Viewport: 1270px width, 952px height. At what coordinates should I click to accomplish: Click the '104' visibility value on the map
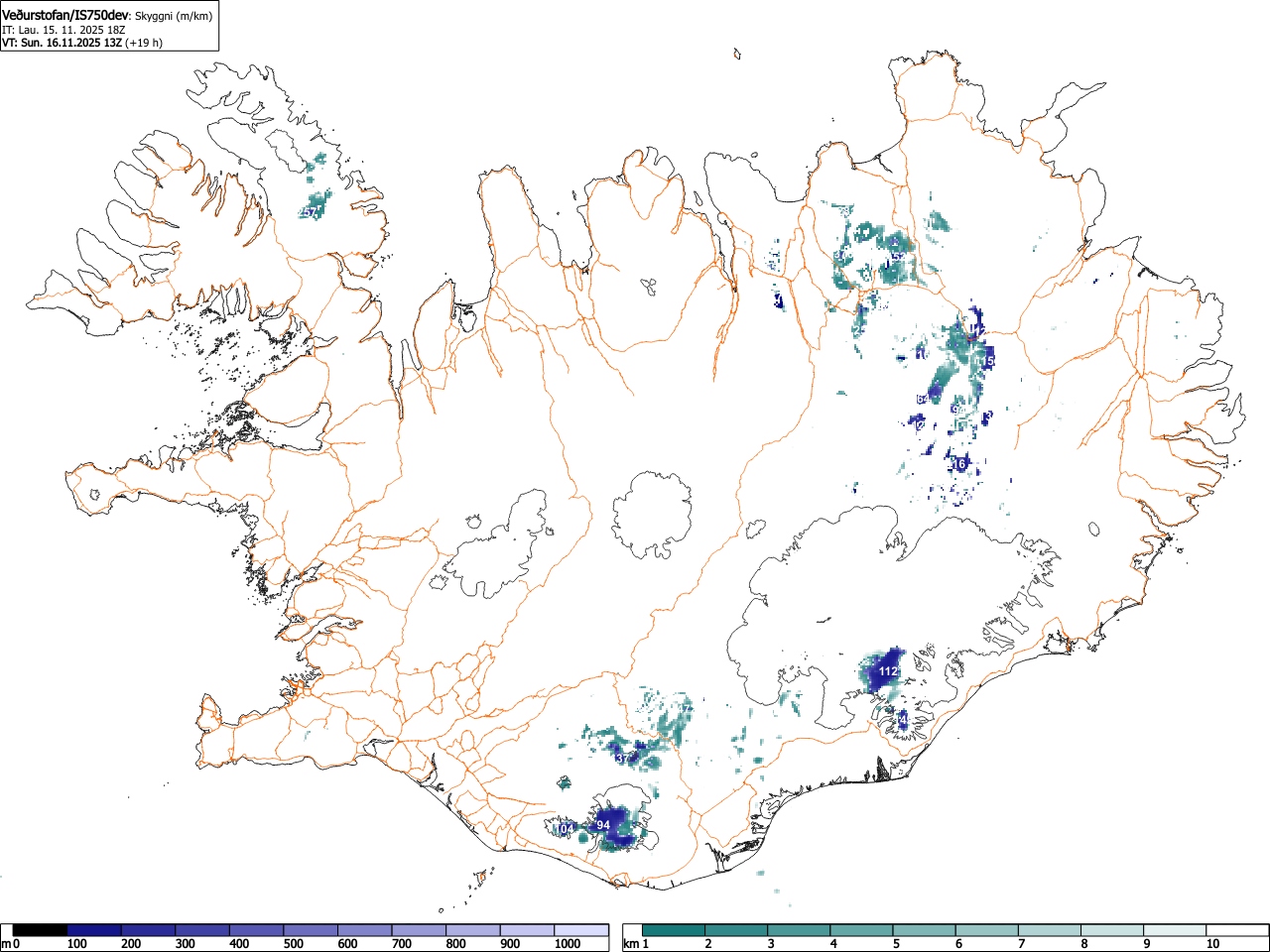pyautogui.click(x=566, y=829)
